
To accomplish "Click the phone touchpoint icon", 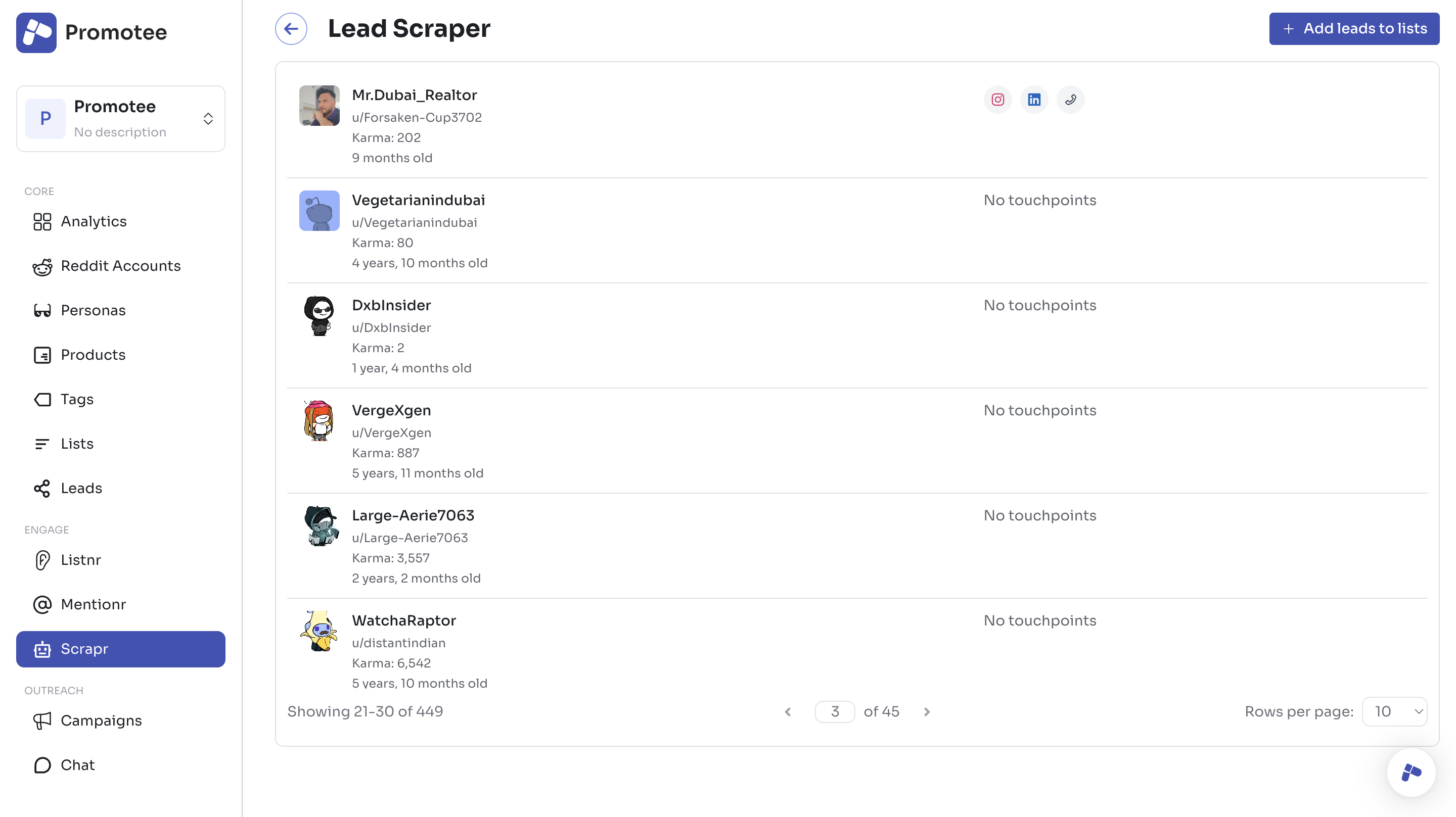I will 1070,100.
